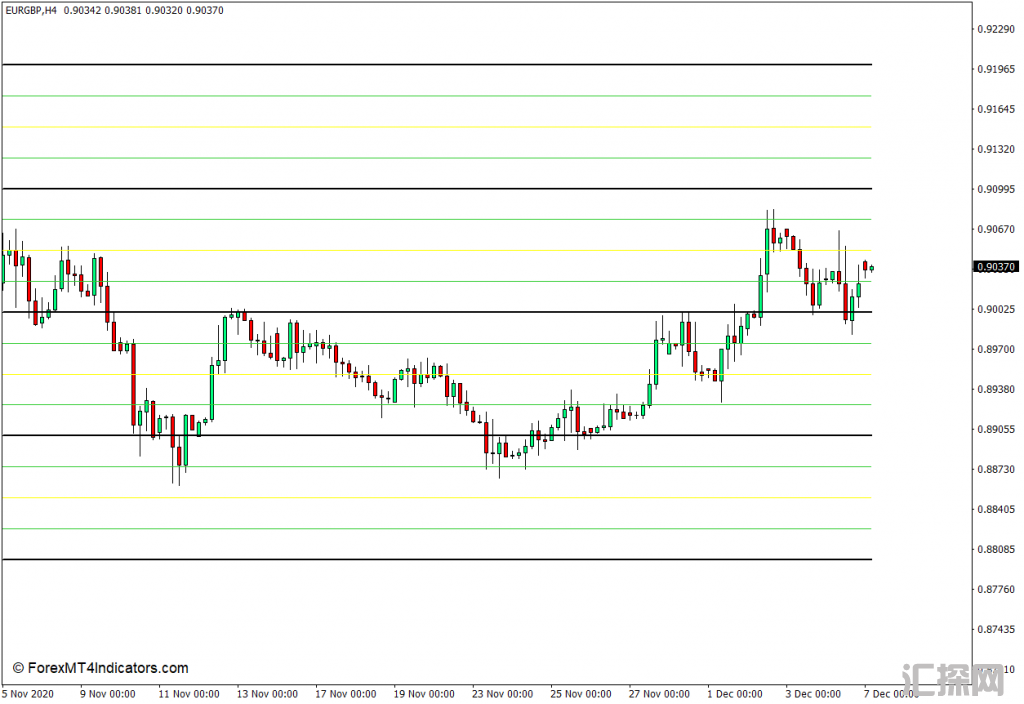Click the 27 Nov 00:00 date label

point(660,693)
